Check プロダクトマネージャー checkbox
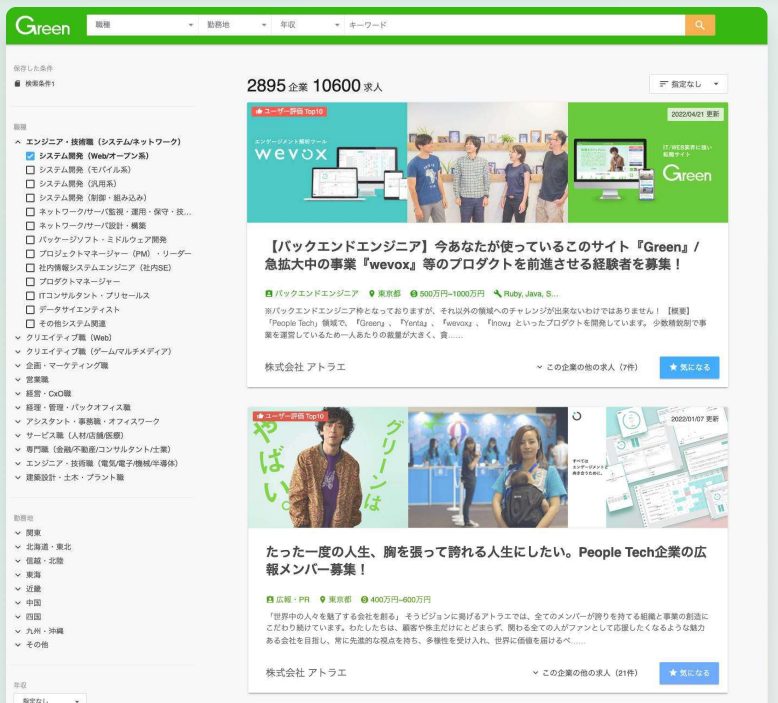The width and height of the screenshot is (778, 703). (x=30, y=281)
